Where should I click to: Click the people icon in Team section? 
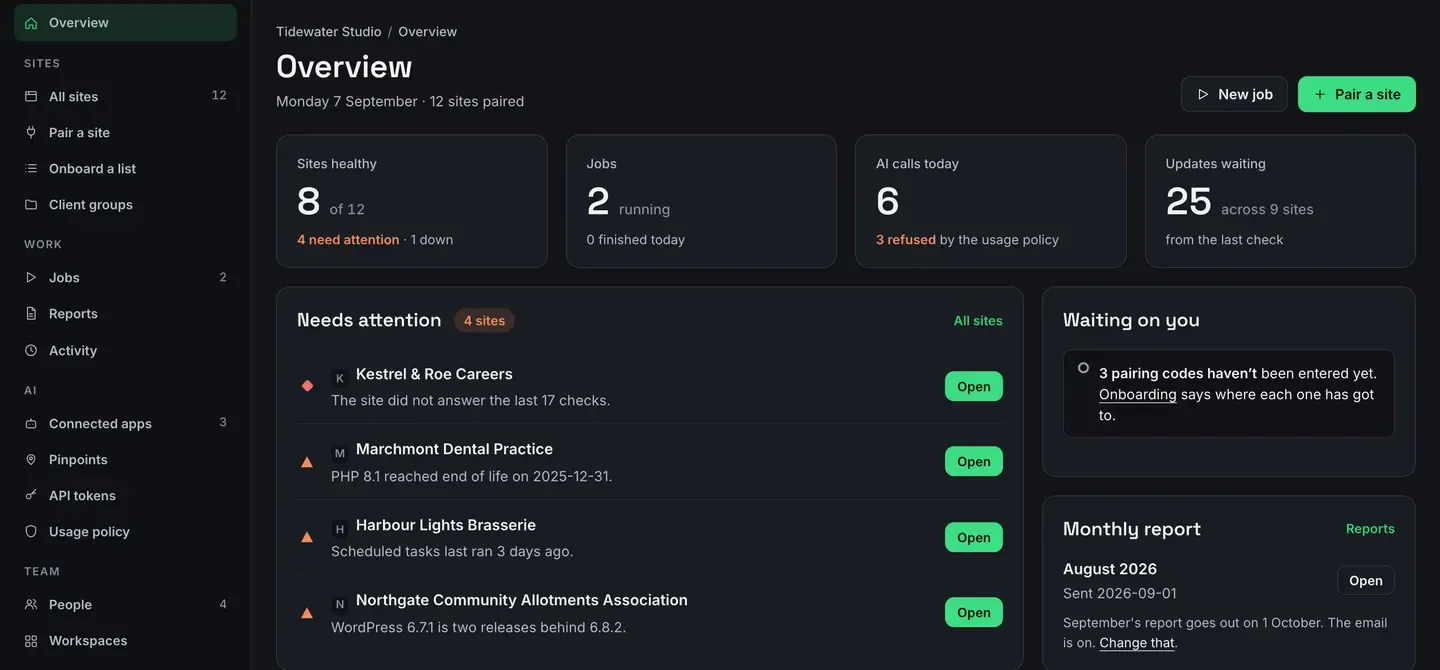tap(31, 605)
